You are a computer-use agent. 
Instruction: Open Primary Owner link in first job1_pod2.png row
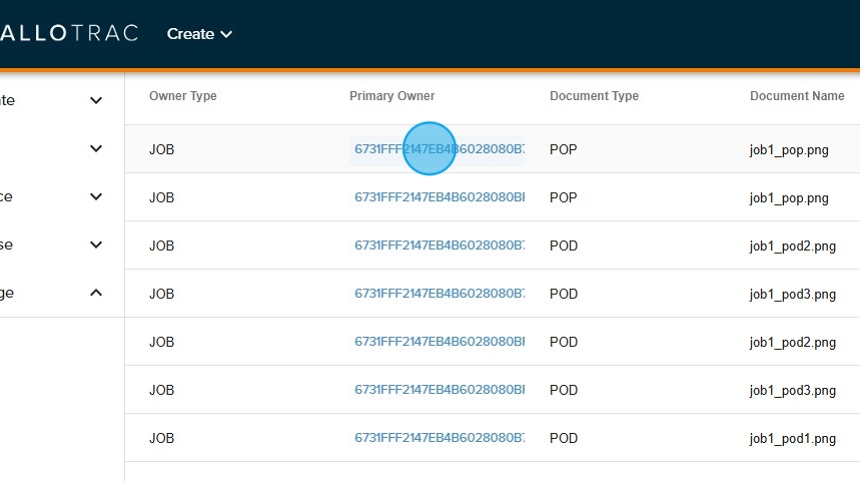click(439, 246)
